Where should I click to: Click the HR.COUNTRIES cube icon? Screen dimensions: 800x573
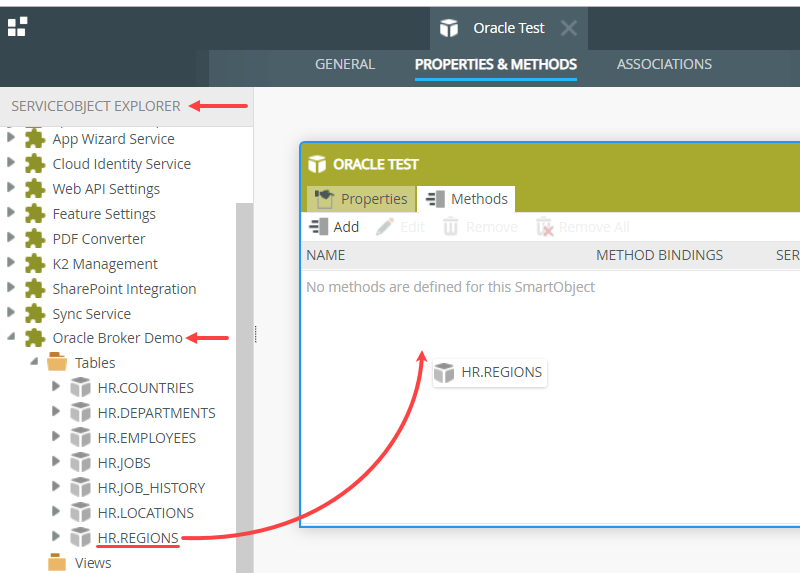80,387
